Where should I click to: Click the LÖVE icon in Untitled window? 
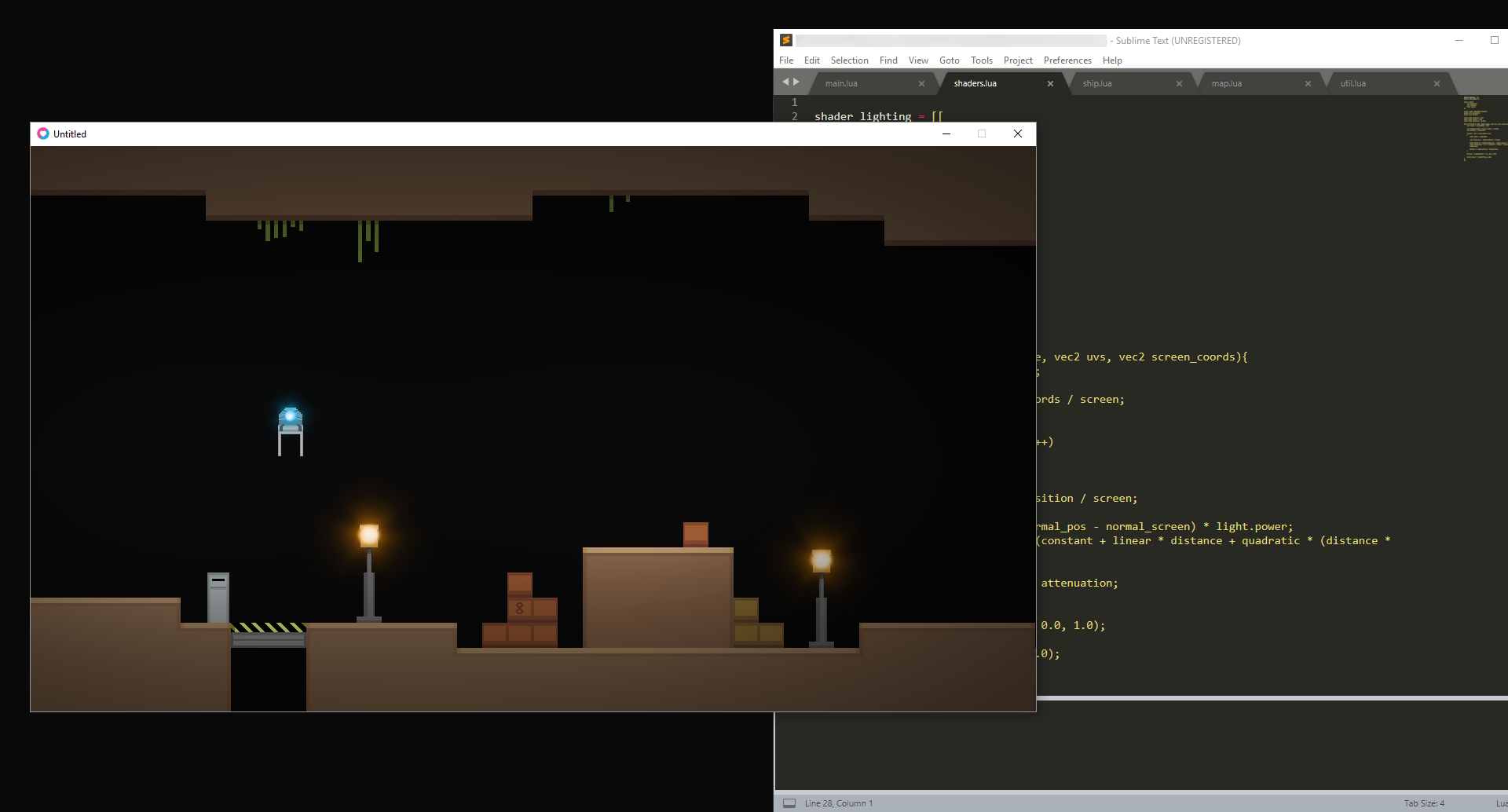43,134
